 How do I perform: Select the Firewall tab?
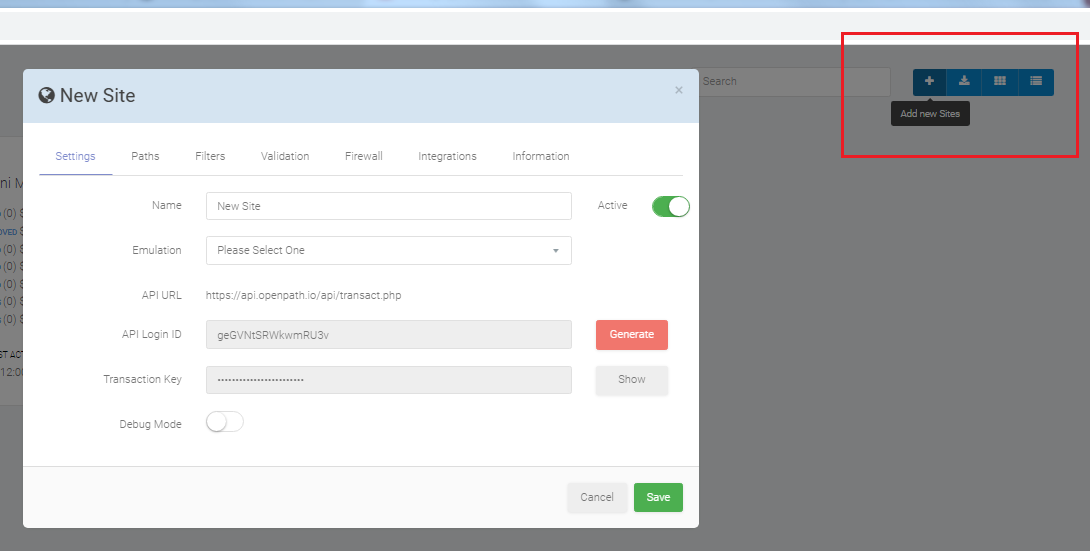(364, 156)
